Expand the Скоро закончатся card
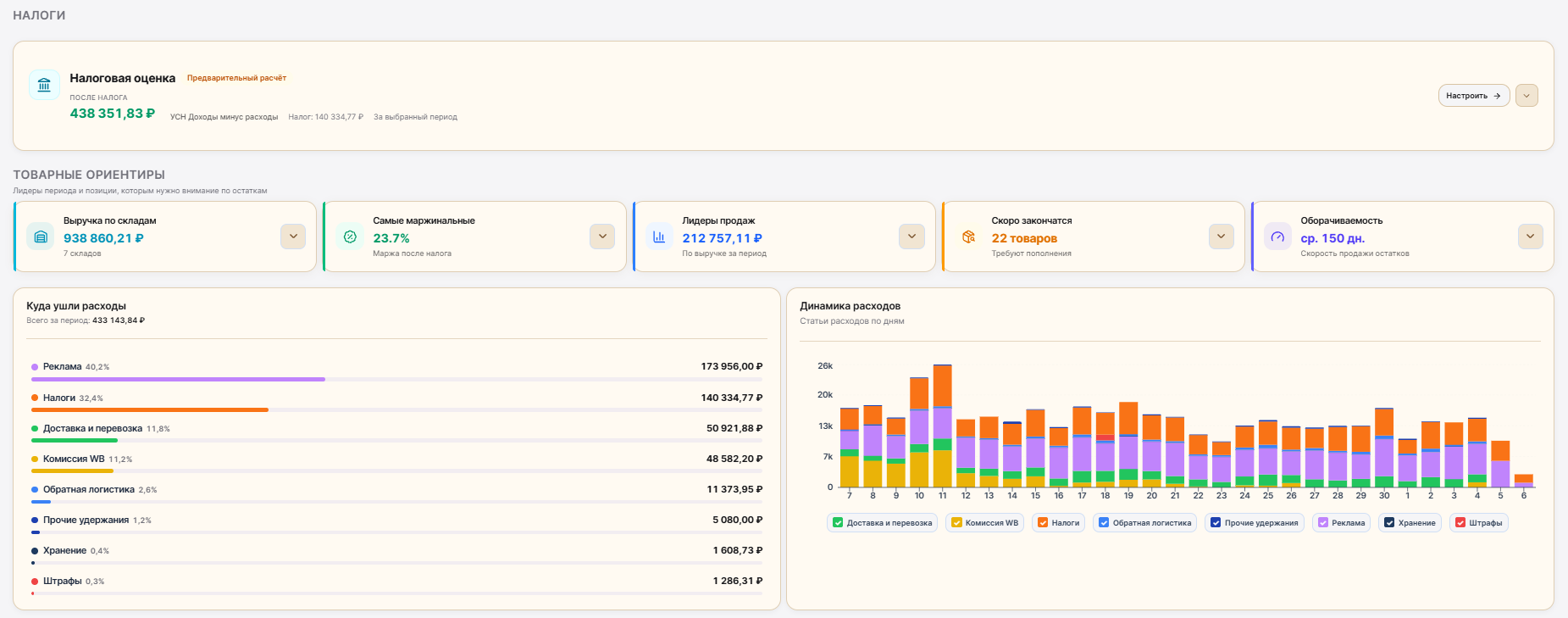 coord(1221,237)
